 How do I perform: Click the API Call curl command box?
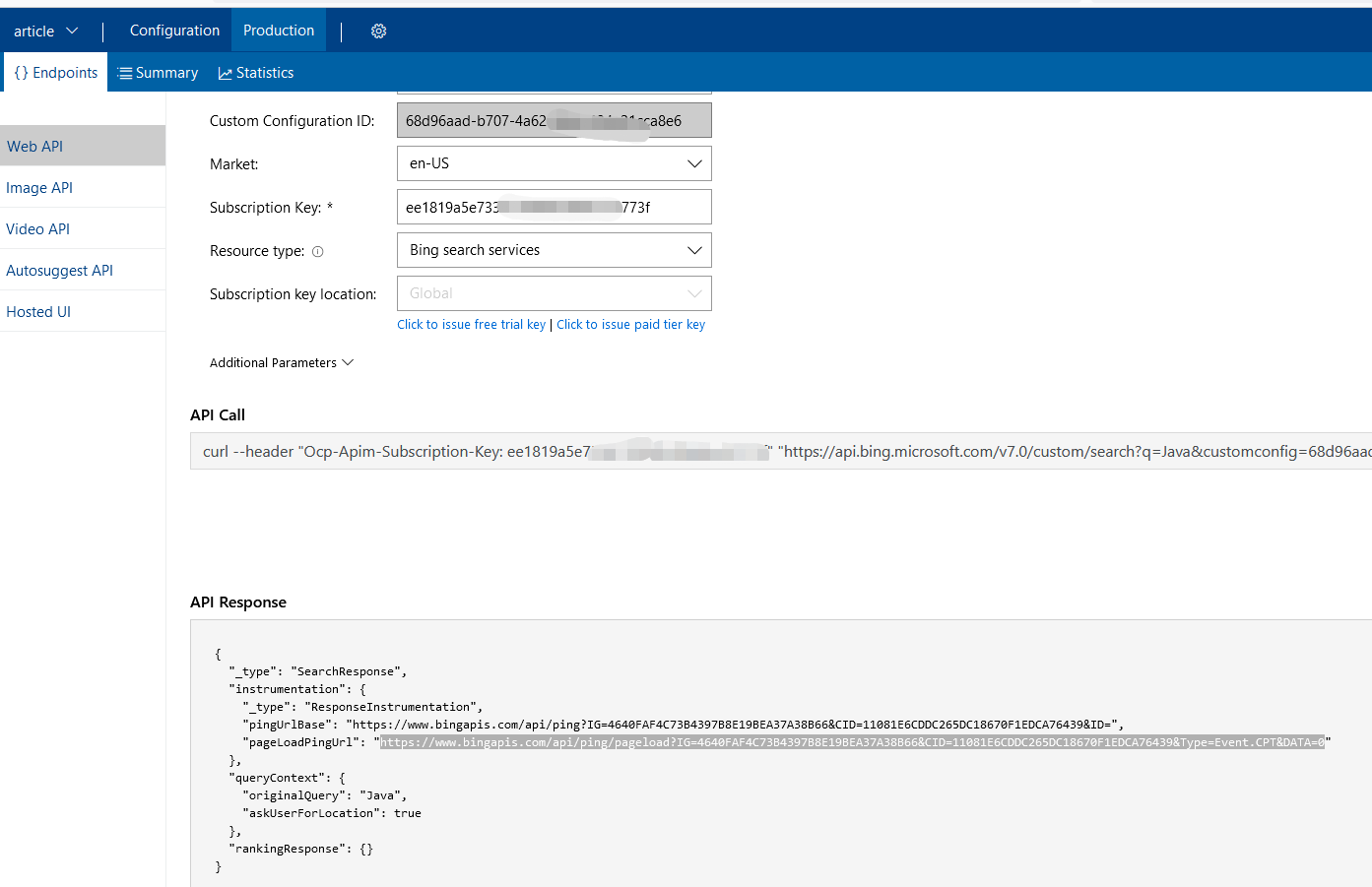click(781, 451)
